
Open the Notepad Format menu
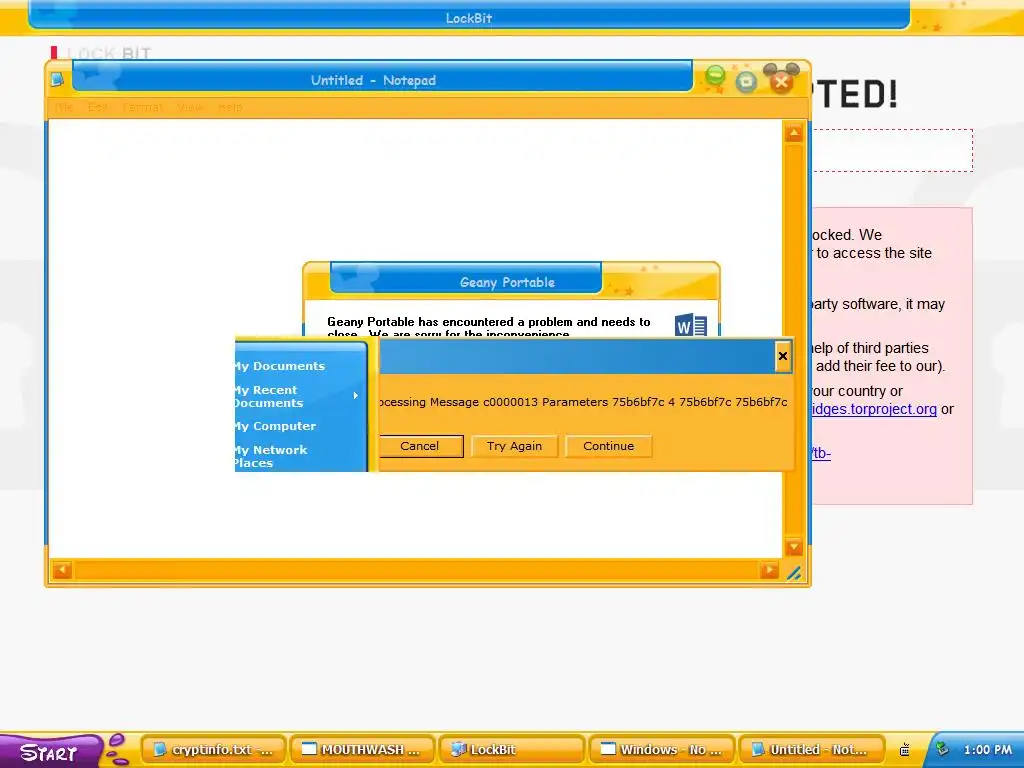pos(142,107)
